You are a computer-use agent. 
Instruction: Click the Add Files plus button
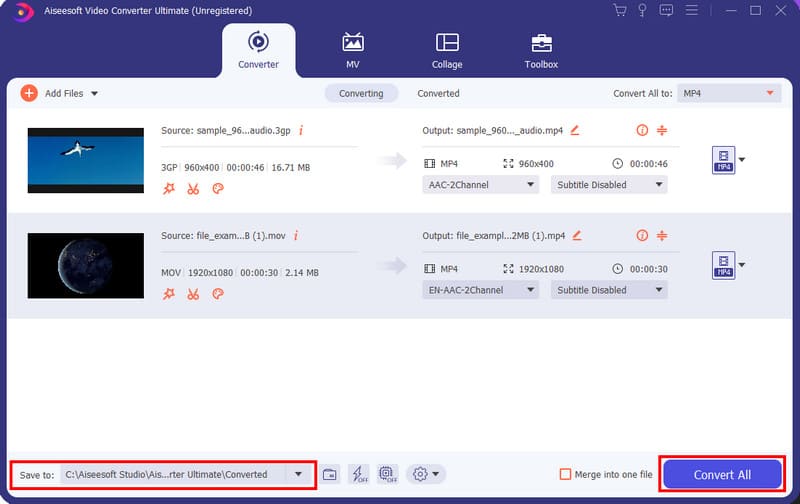pyautogui.click(x=29, y=93)
